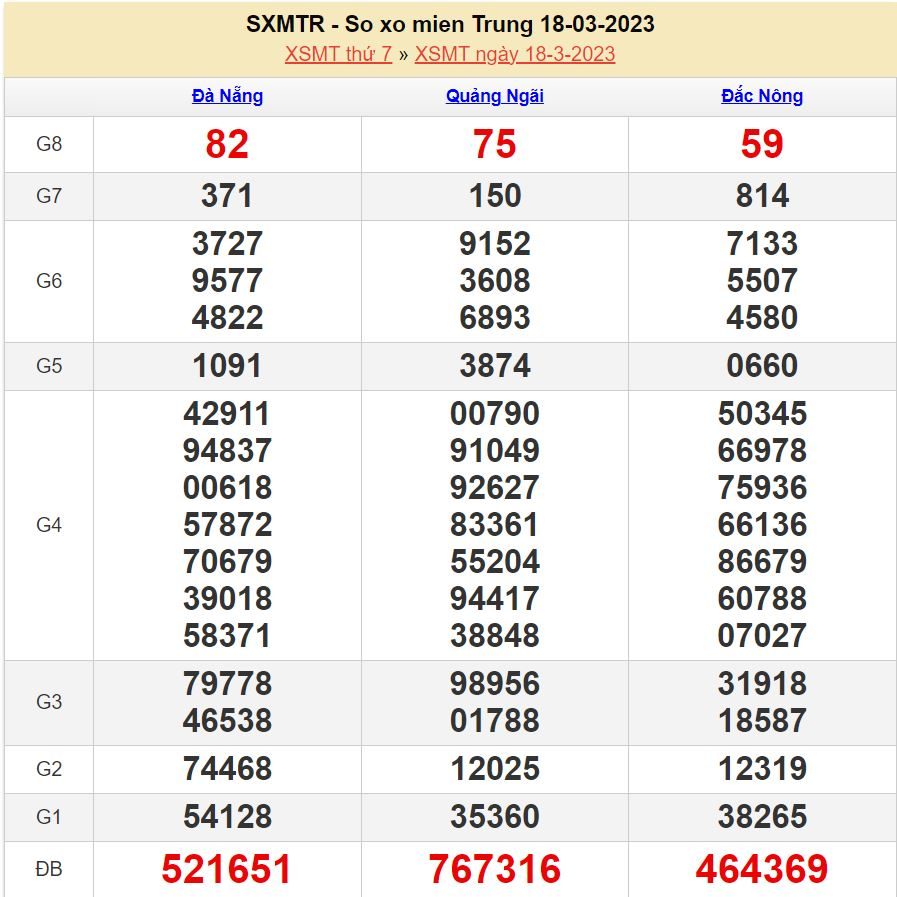This screenshot has width=897, height=897.
Task: Click the G3 number 98956
Action: (x=495, y=684)
